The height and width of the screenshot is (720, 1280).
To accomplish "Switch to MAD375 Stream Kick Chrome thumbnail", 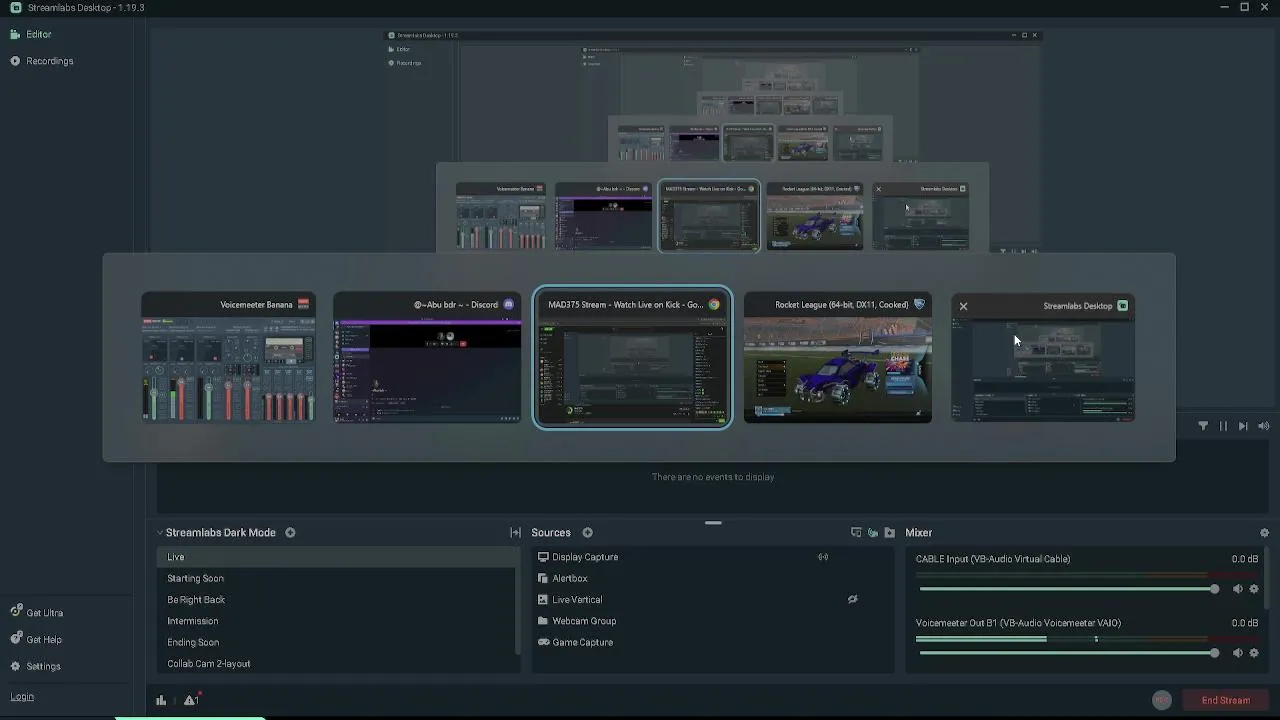I will 632,358.
